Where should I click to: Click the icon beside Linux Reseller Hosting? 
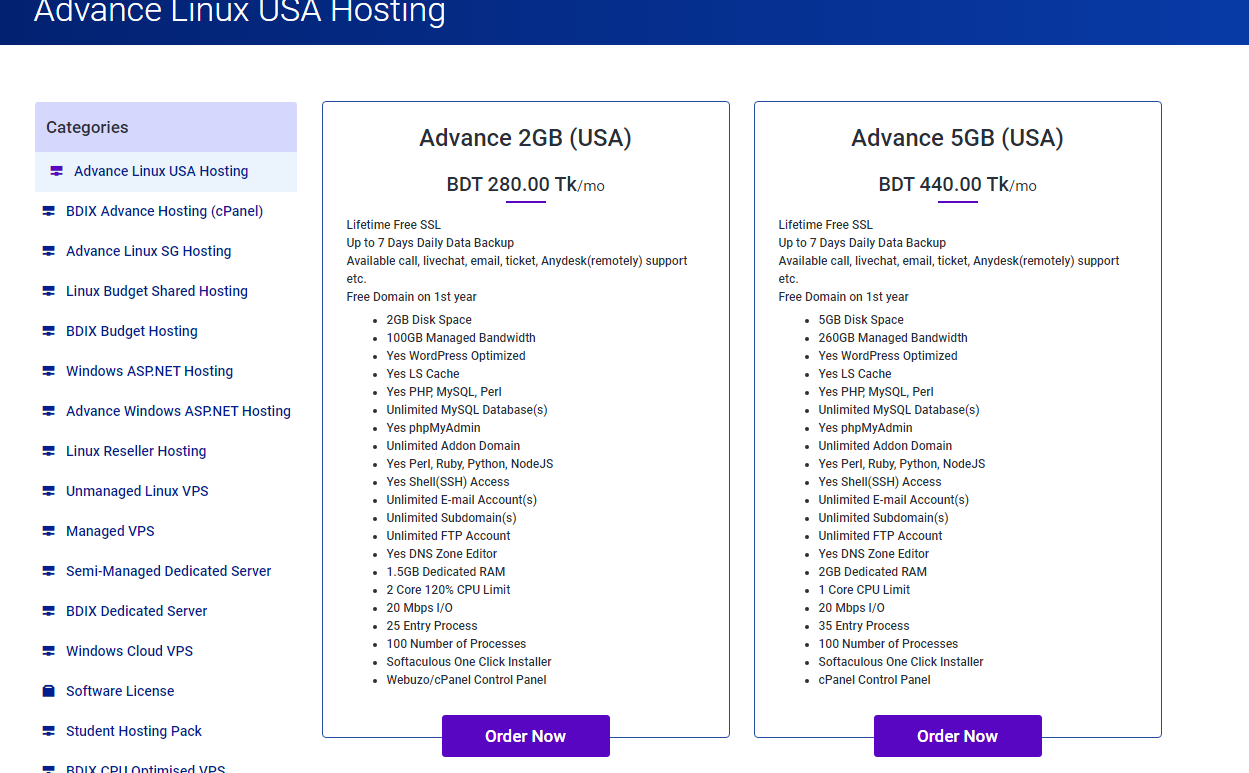click(x=48, y=451)
